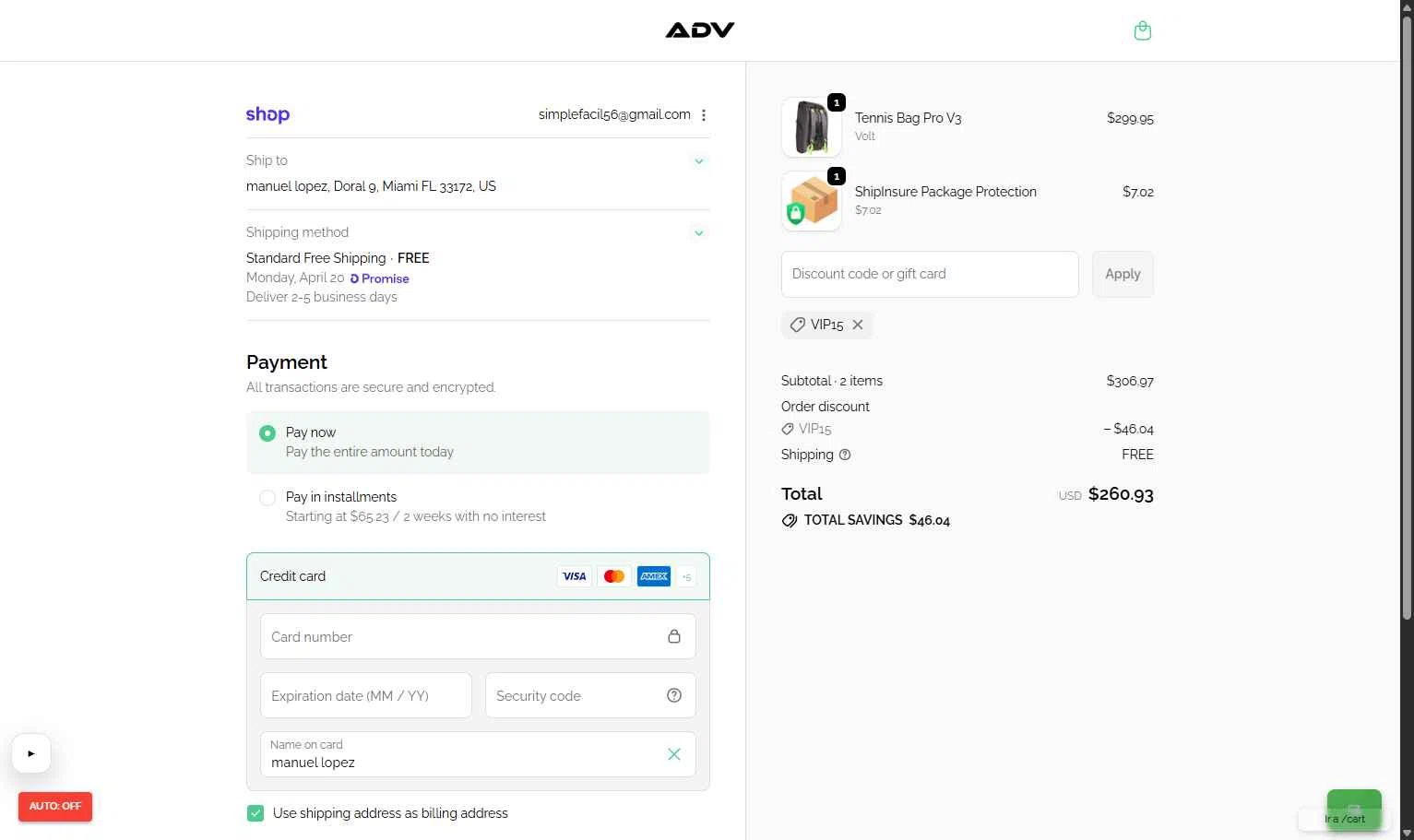Select the Pay in installments option
The height and width of the screenshot is (840, 1414).
pos(478,506)
